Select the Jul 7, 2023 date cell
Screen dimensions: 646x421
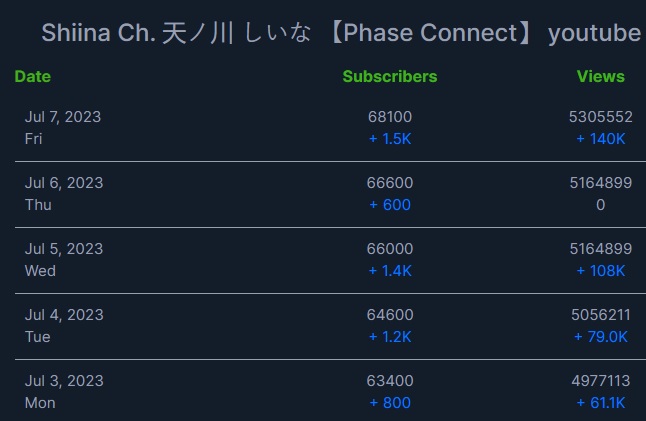coord(63,117)
